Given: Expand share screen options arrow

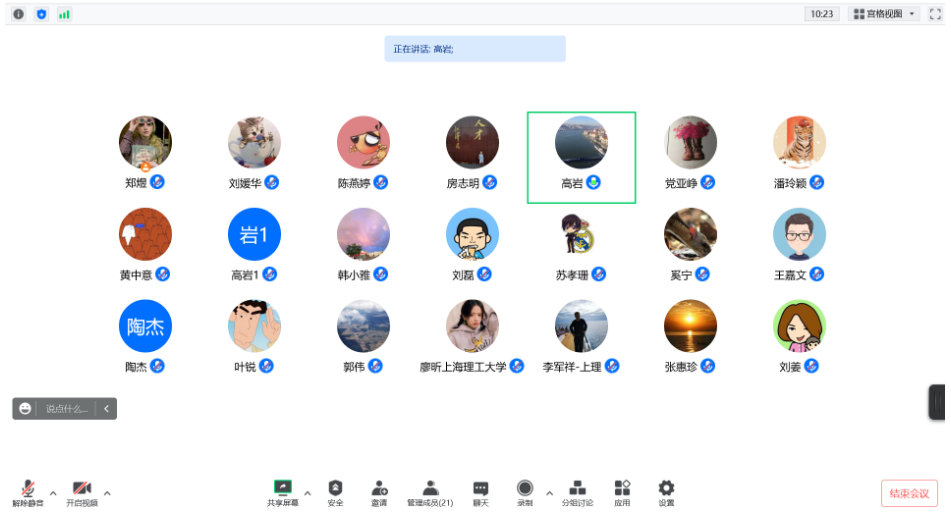Looking at the screenshot, I should pyautogui.click(x=307, y=492).
